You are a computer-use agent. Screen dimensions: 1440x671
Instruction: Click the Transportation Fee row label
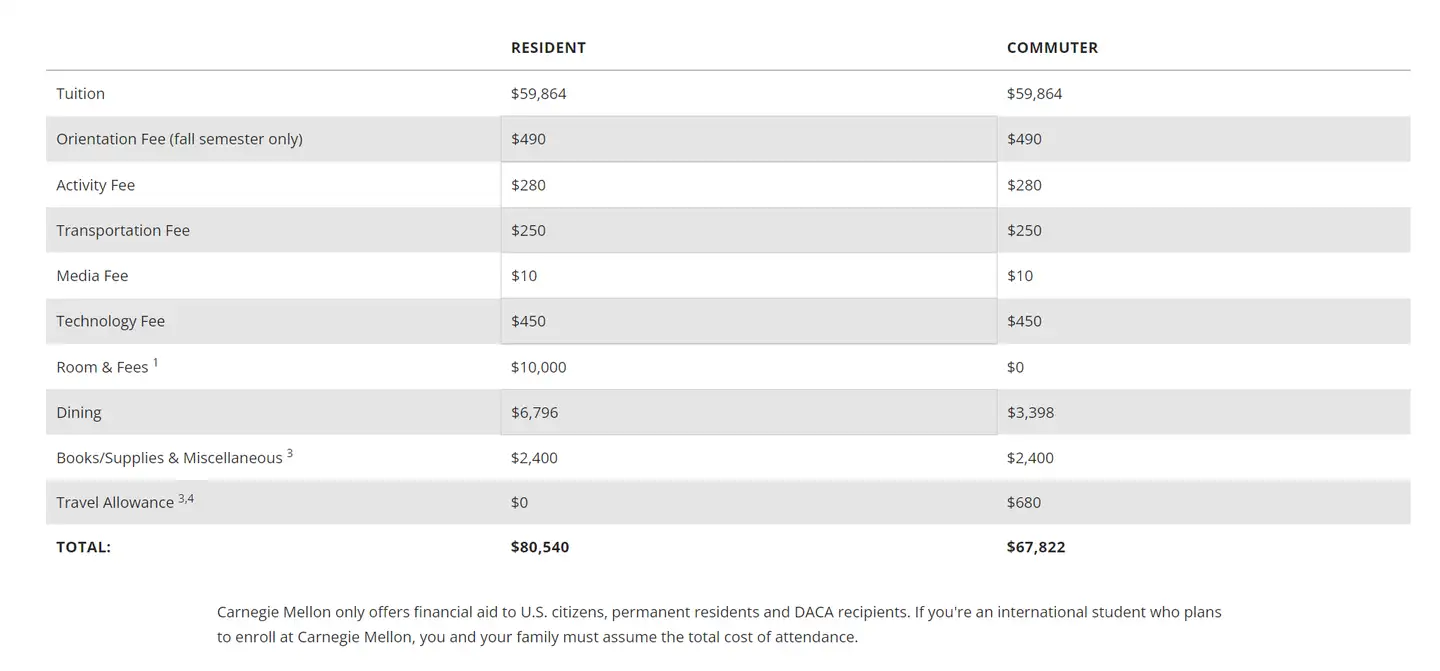click(122, 230)
